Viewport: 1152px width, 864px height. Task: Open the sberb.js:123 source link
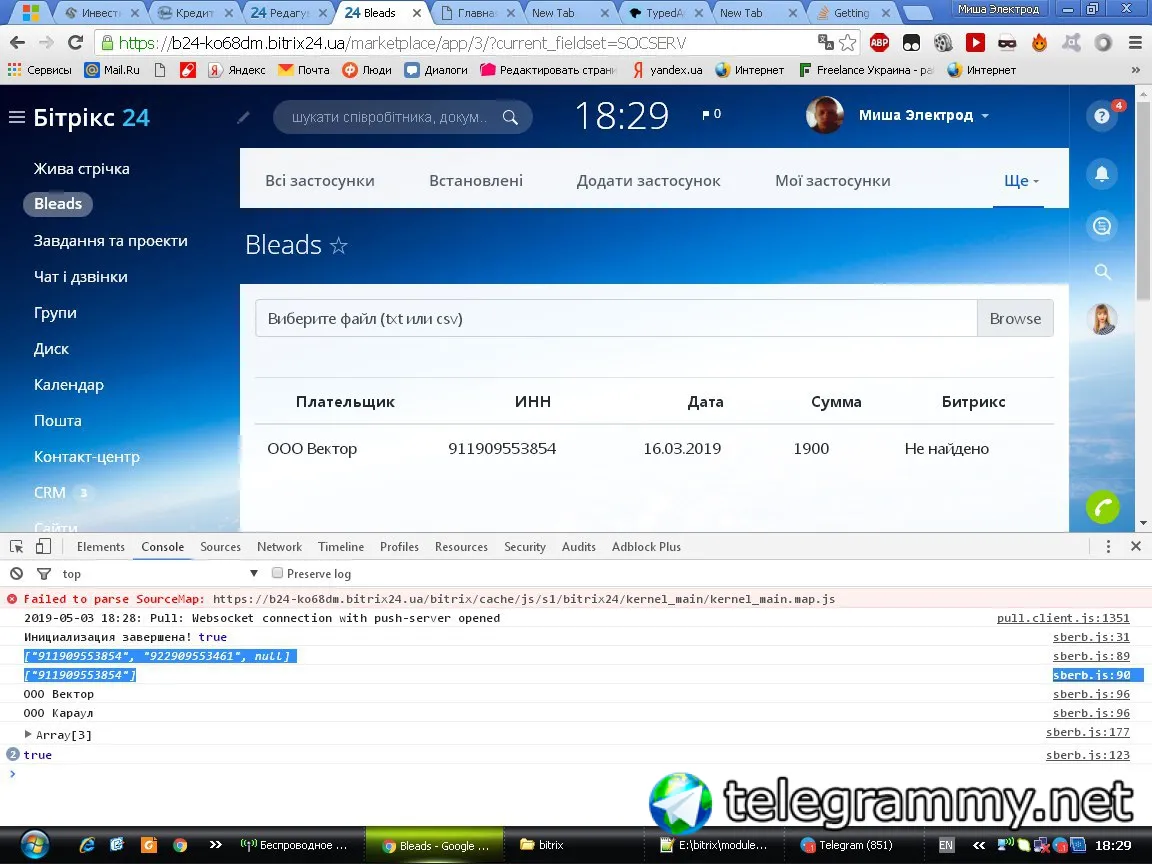pos(1087,755)
